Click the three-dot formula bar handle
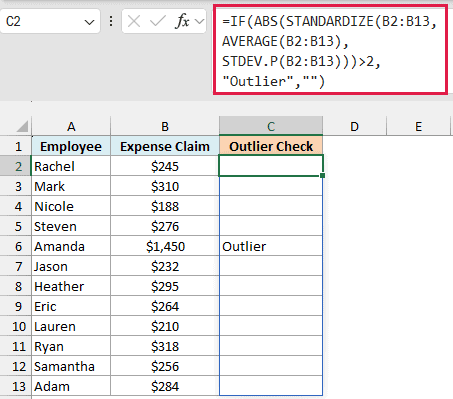Screen dimensions: 453x399 [x=111, y=21]
